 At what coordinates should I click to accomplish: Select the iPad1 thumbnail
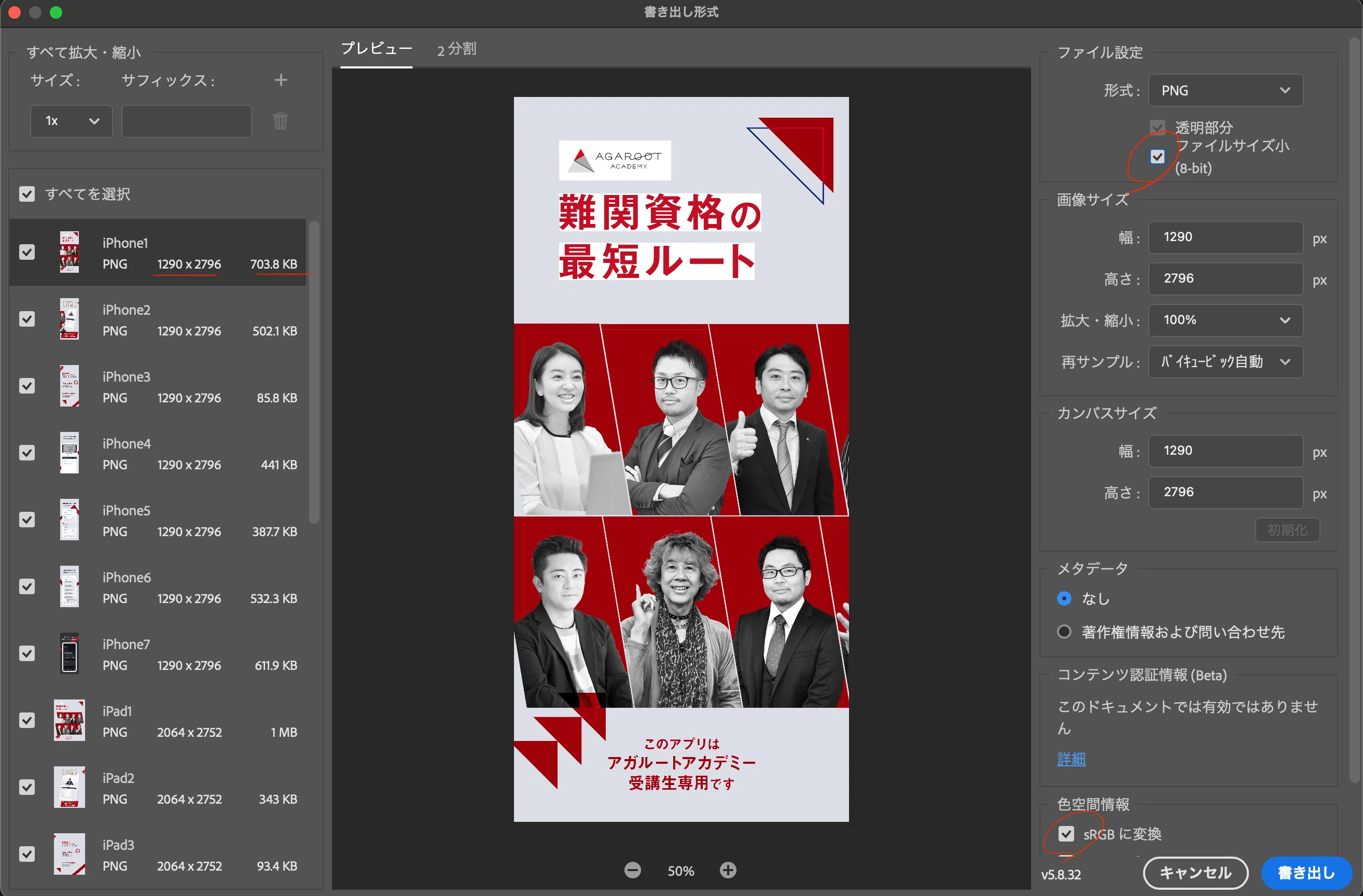coord(69,720)
